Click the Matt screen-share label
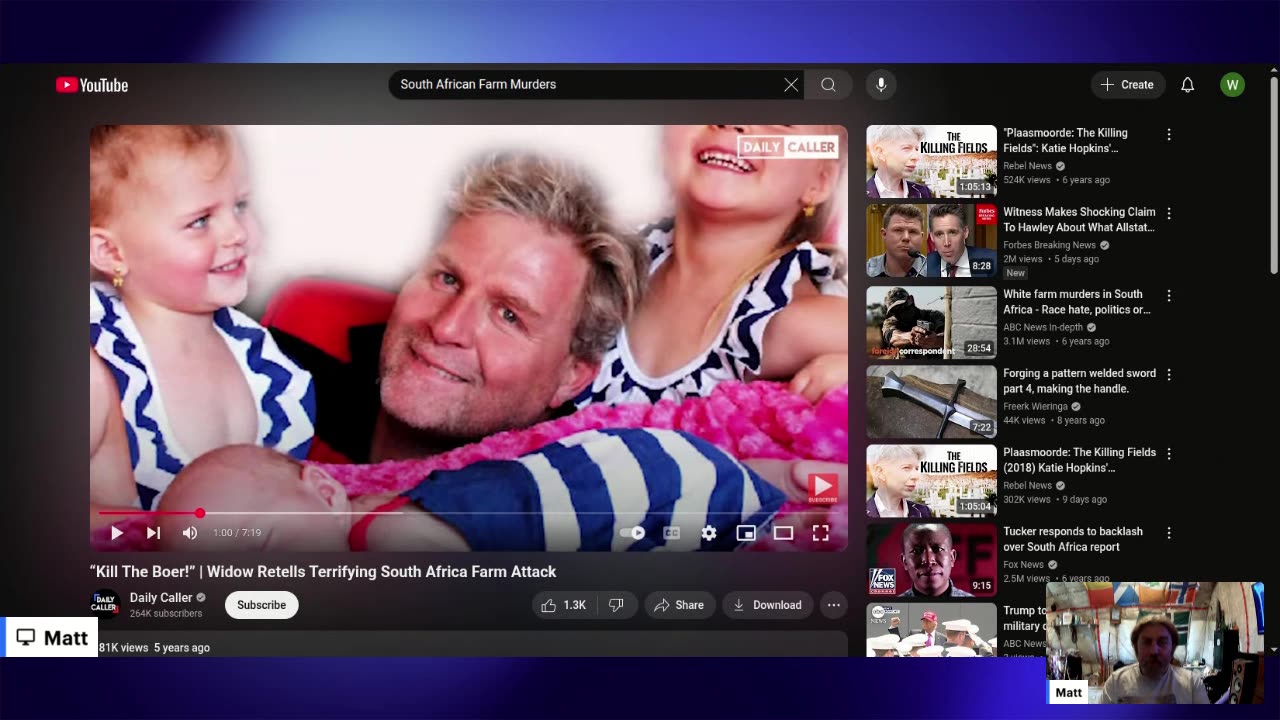The image size is (1280, 720). (52, 638)
